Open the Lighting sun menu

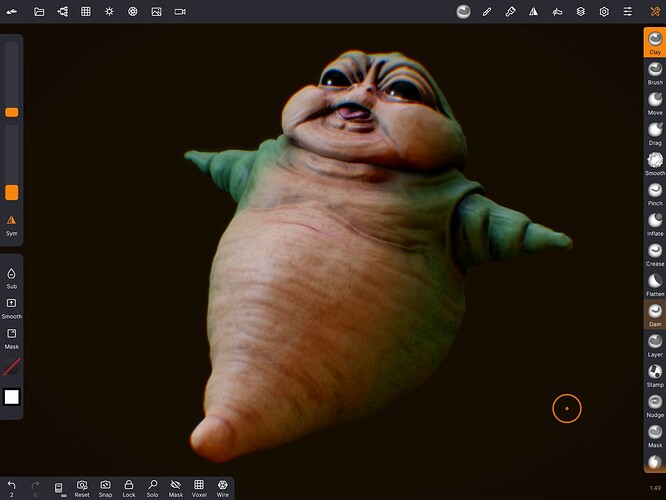coord(109,12)
